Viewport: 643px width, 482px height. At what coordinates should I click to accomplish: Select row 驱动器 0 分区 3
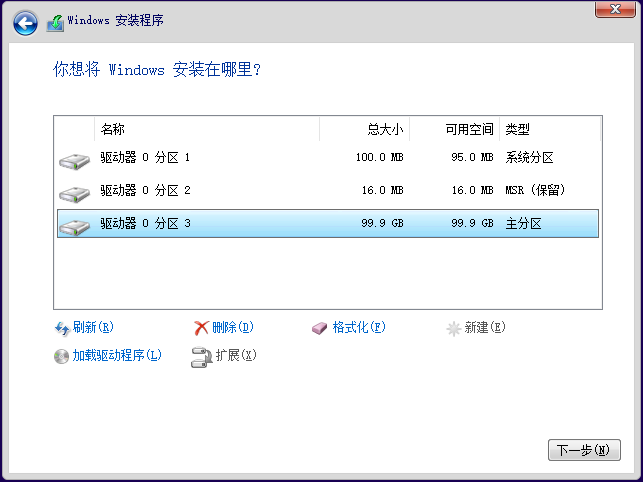coord(328,224)
